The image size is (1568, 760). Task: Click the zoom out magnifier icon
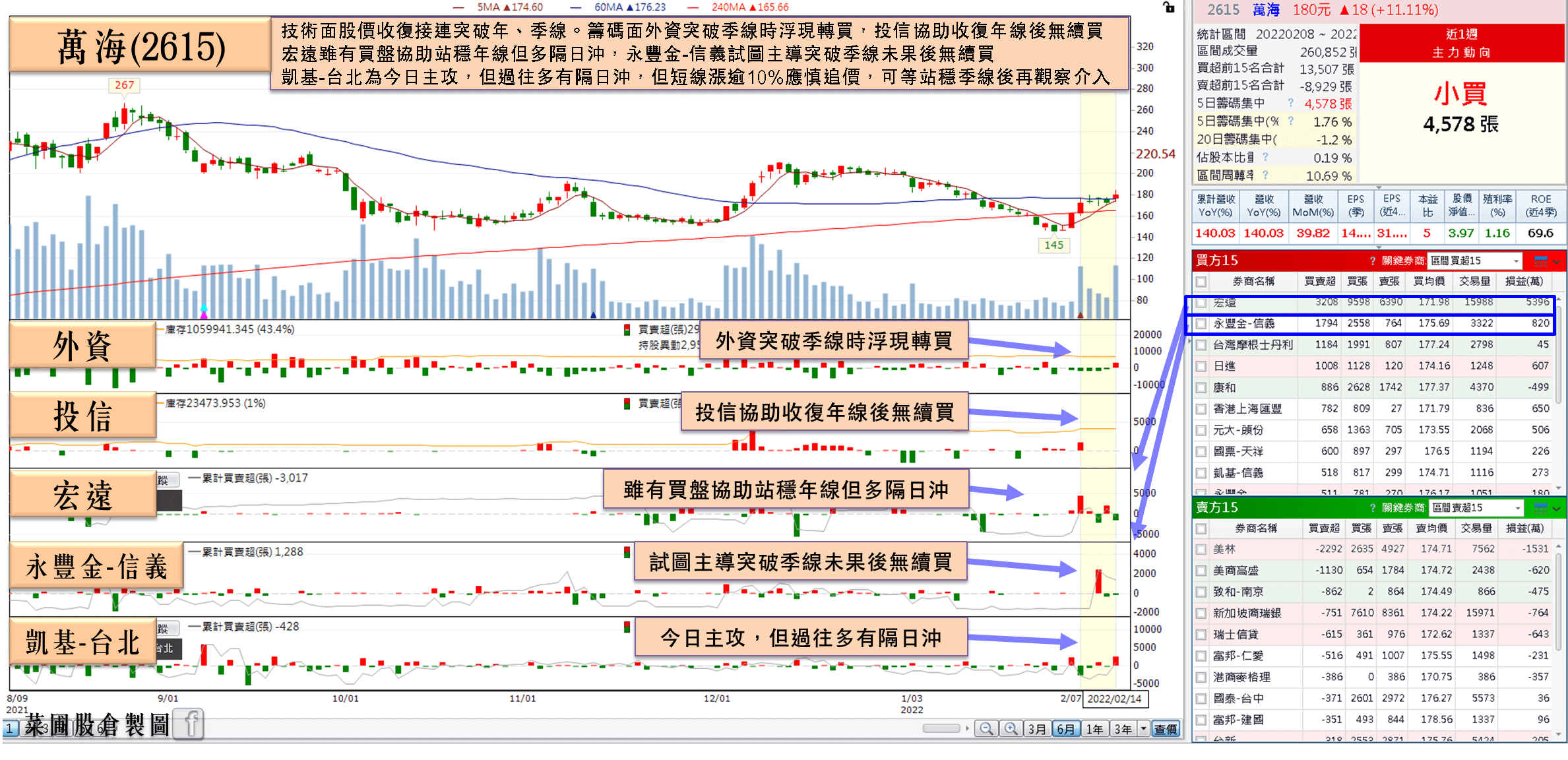986,729
